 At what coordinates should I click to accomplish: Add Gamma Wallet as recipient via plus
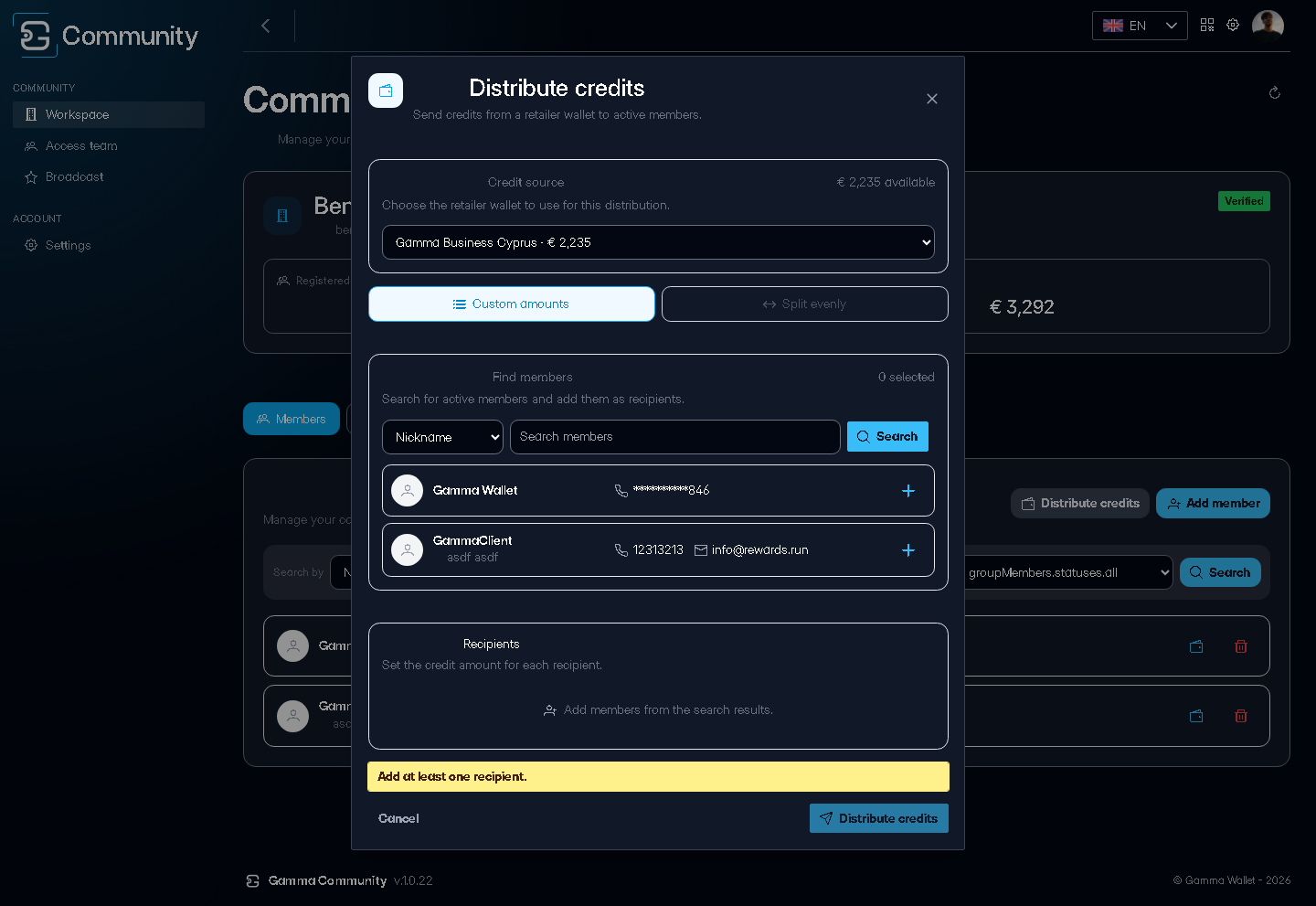[908, 491]
